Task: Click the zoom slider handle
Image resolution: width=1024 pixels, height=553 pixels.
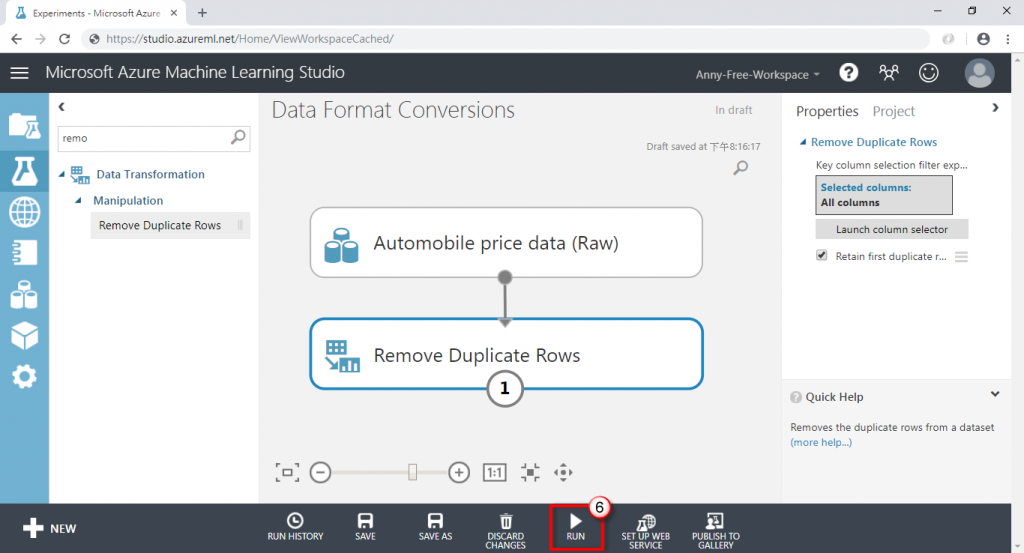Action: click(x=412, y=471)
